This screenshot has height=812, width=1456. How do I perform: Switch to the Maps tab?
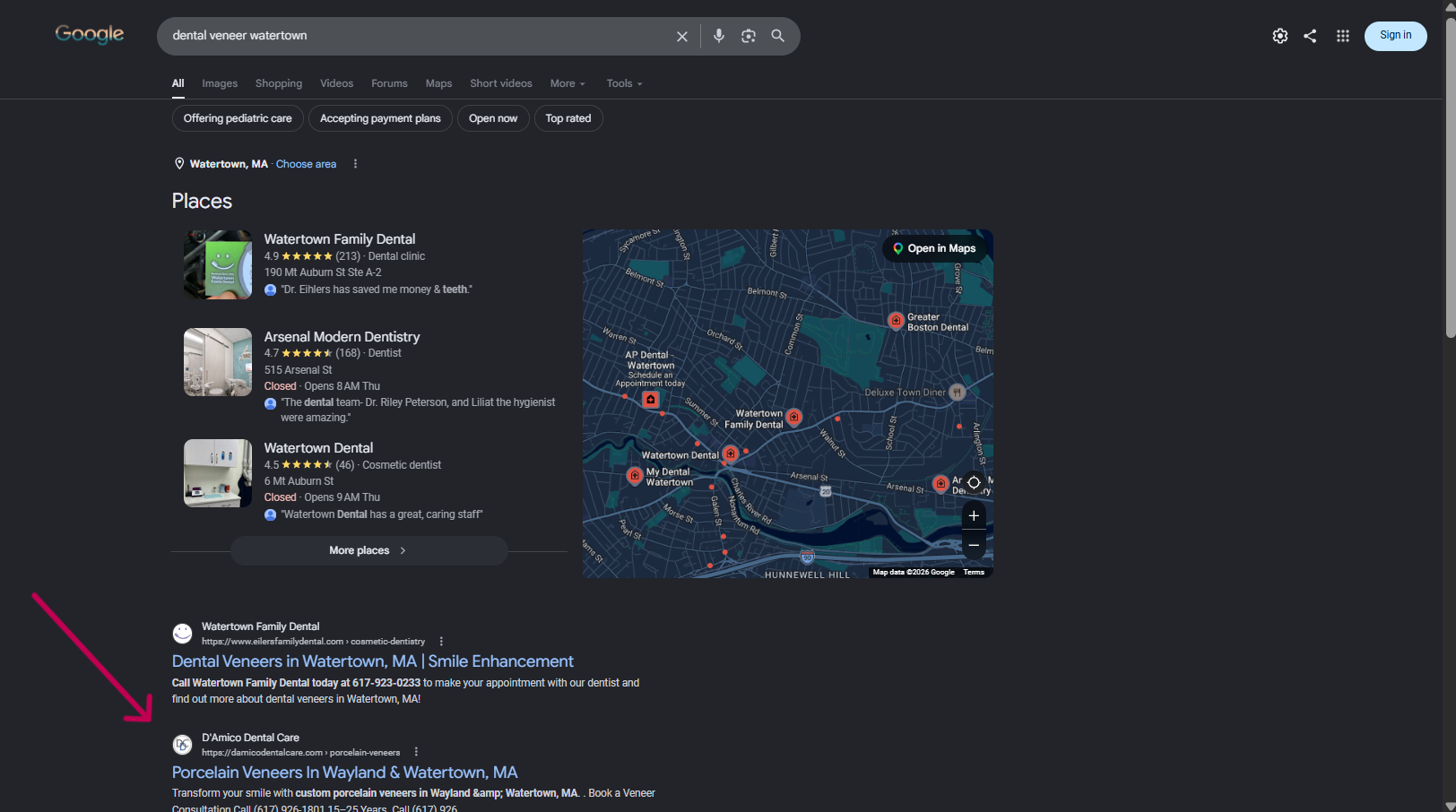click(x=438, y=83)
